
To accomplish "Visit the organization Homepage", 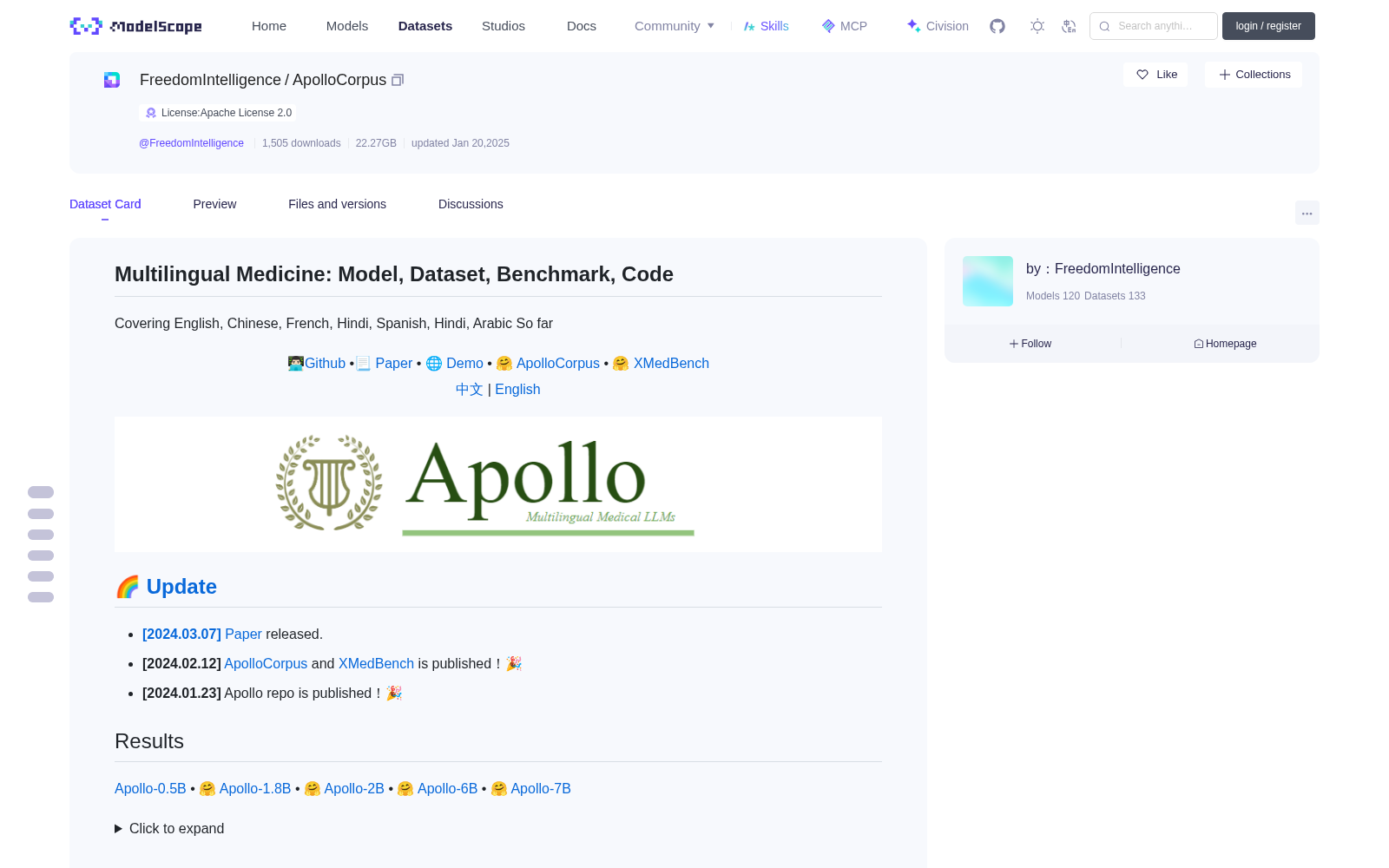I will (1225, 344).
